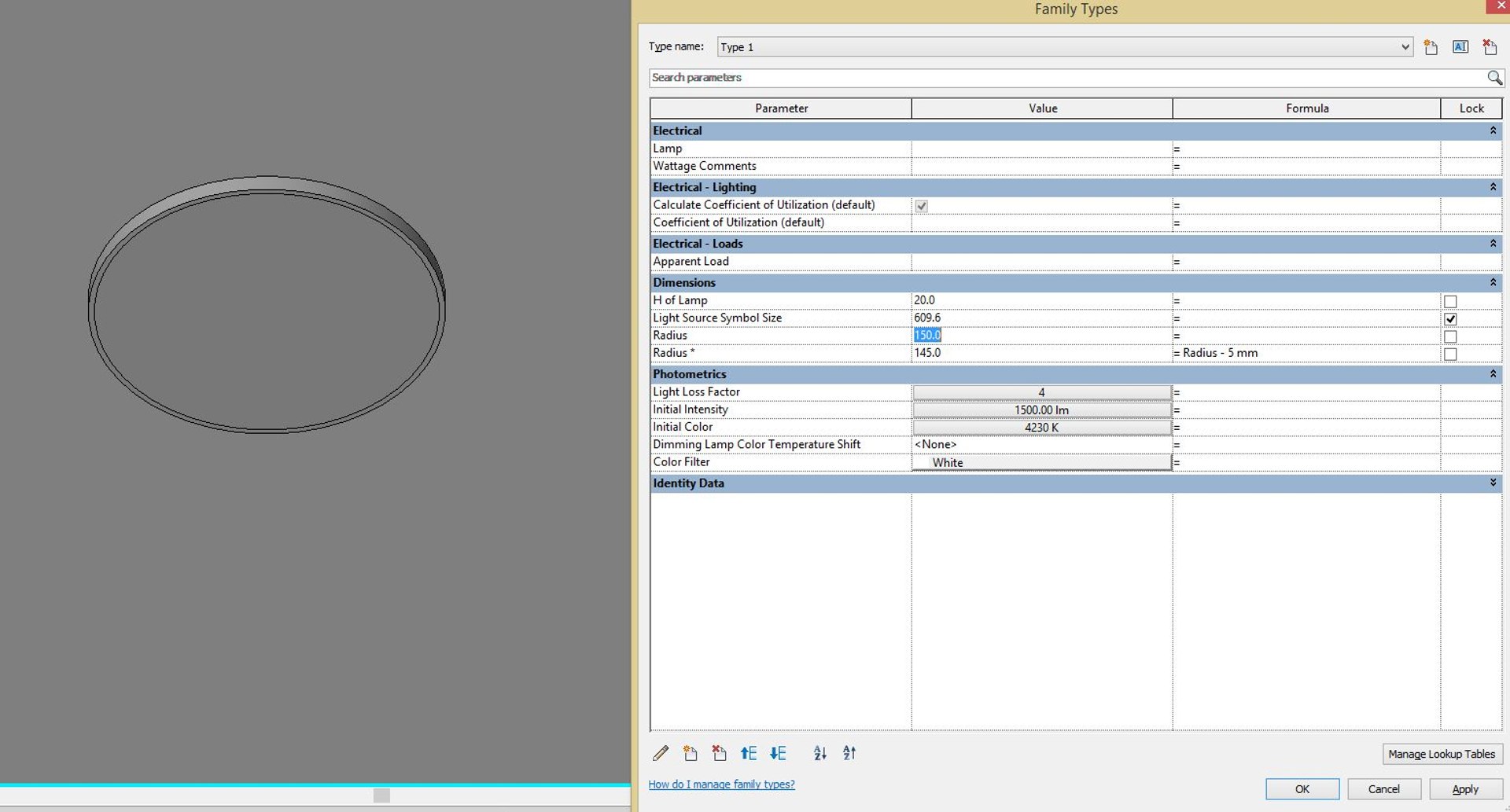Click the Initial Color 4230 K button
Screen dimensions: 1510x812
pyautogui.click(x=1041, y=428)
